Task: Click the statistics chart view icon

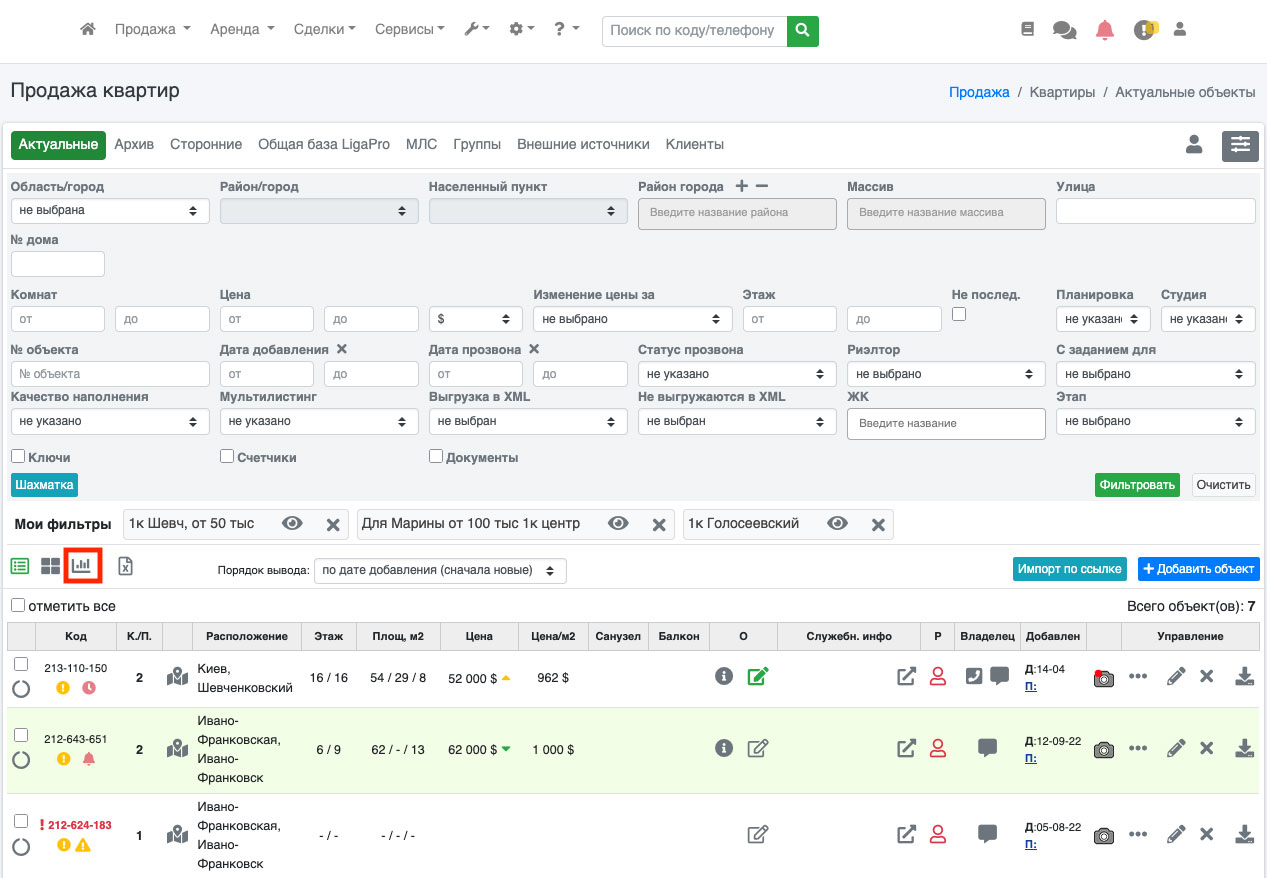Action: click(x=81, y=566)
